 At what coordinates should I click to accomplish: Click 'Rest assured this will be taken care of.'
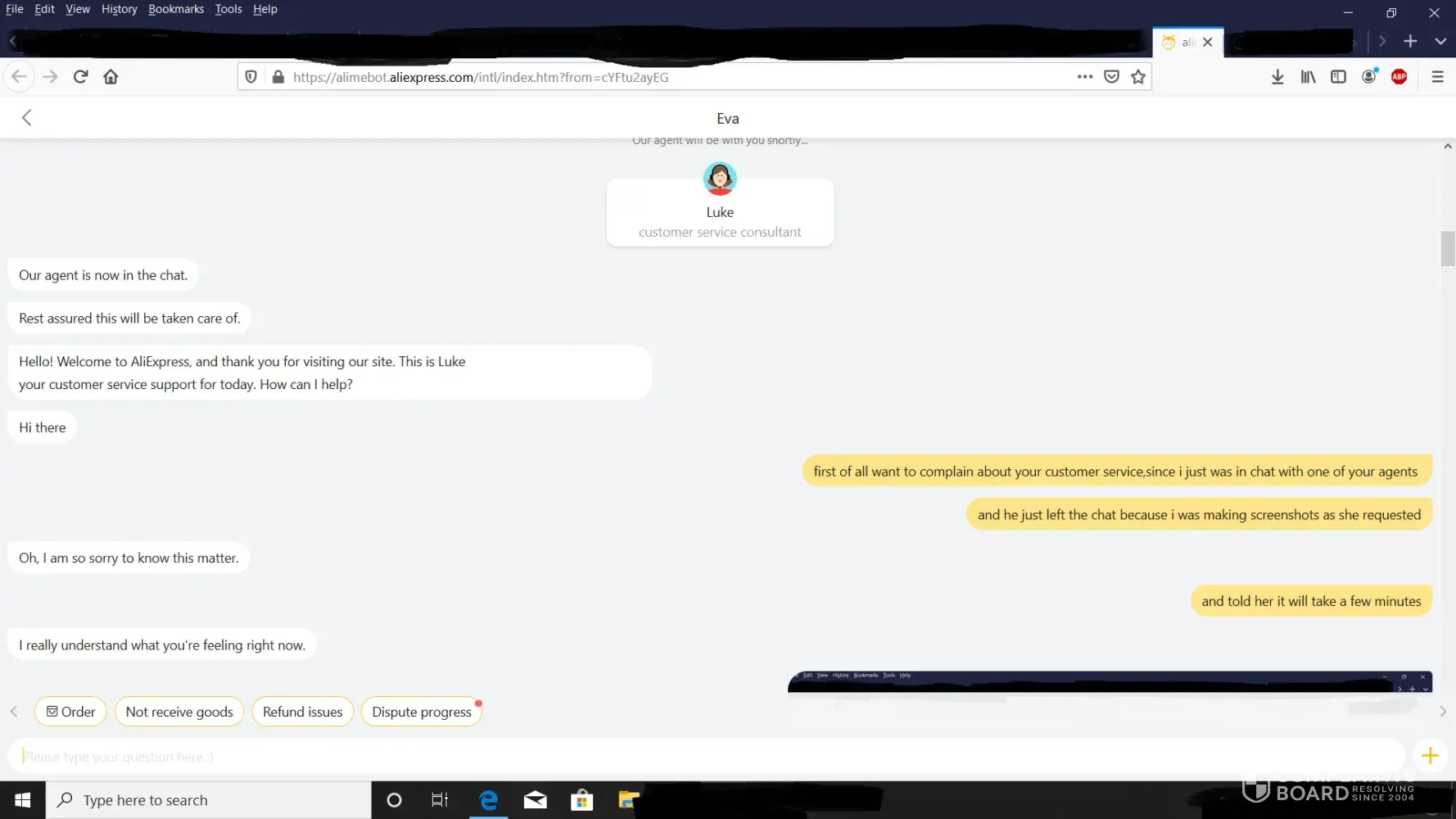tap(129, 319)
